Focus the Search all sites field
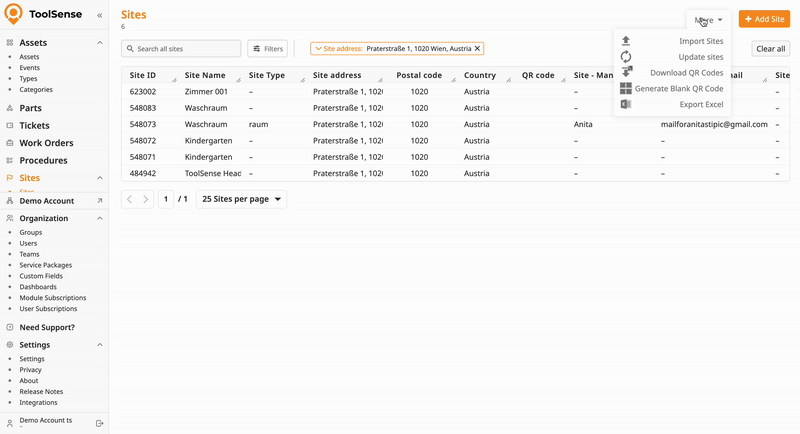The height and width of the screenshot is (434, 800). pos(181,48)
